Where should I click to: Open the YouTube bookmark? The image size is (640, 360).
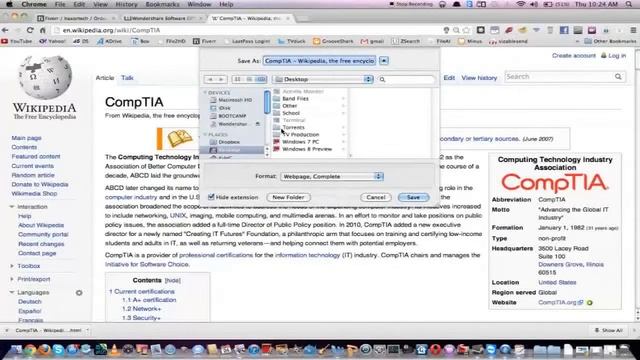pos(17,41)
